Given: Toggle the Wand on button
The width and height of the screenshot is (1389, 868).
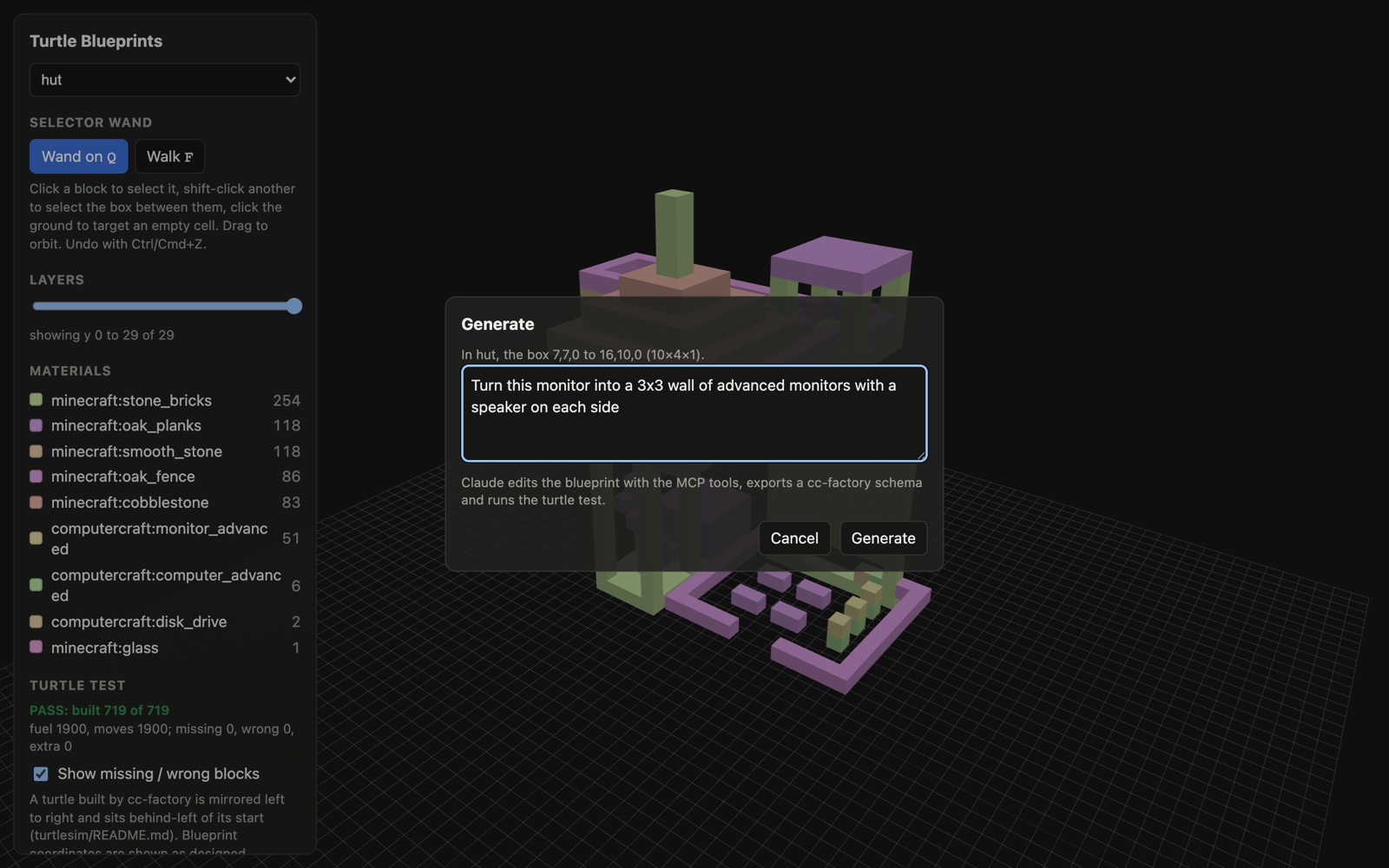Looking at the screenshot, I should click(79, 156).
